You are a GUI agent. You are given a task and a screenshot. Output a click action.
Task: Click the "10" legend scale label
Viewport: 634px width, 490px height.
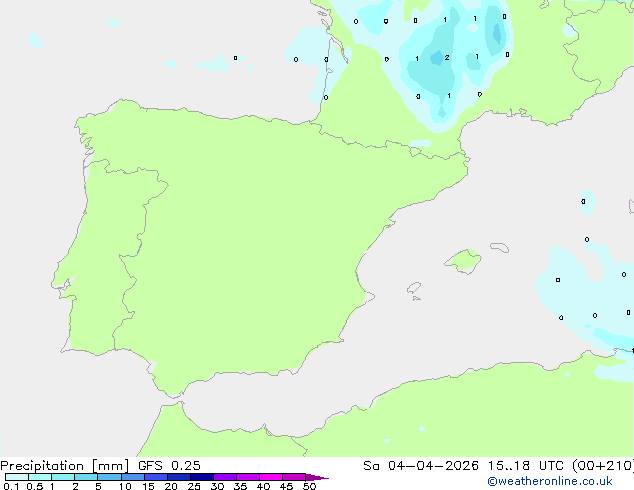point(125,486)
